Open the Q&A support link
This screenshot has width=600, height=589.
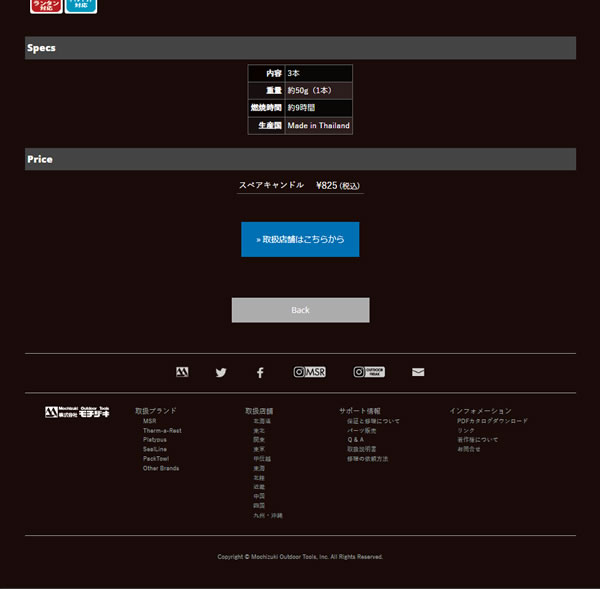[356, 440]
